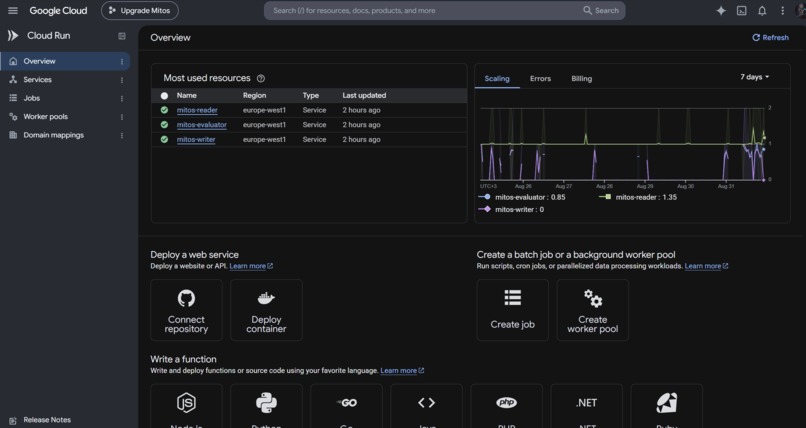Image resolution: width=806 pixels, height=428 pixels.
Task: Switch to the Errors tab
Action: [x=540, y=79]
